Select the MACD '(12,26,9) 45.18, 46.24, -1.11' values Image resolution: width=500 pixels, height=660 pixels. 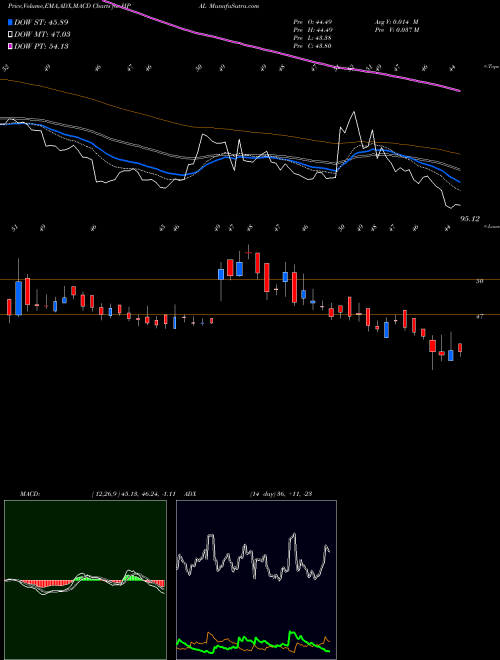click(133, 494)
